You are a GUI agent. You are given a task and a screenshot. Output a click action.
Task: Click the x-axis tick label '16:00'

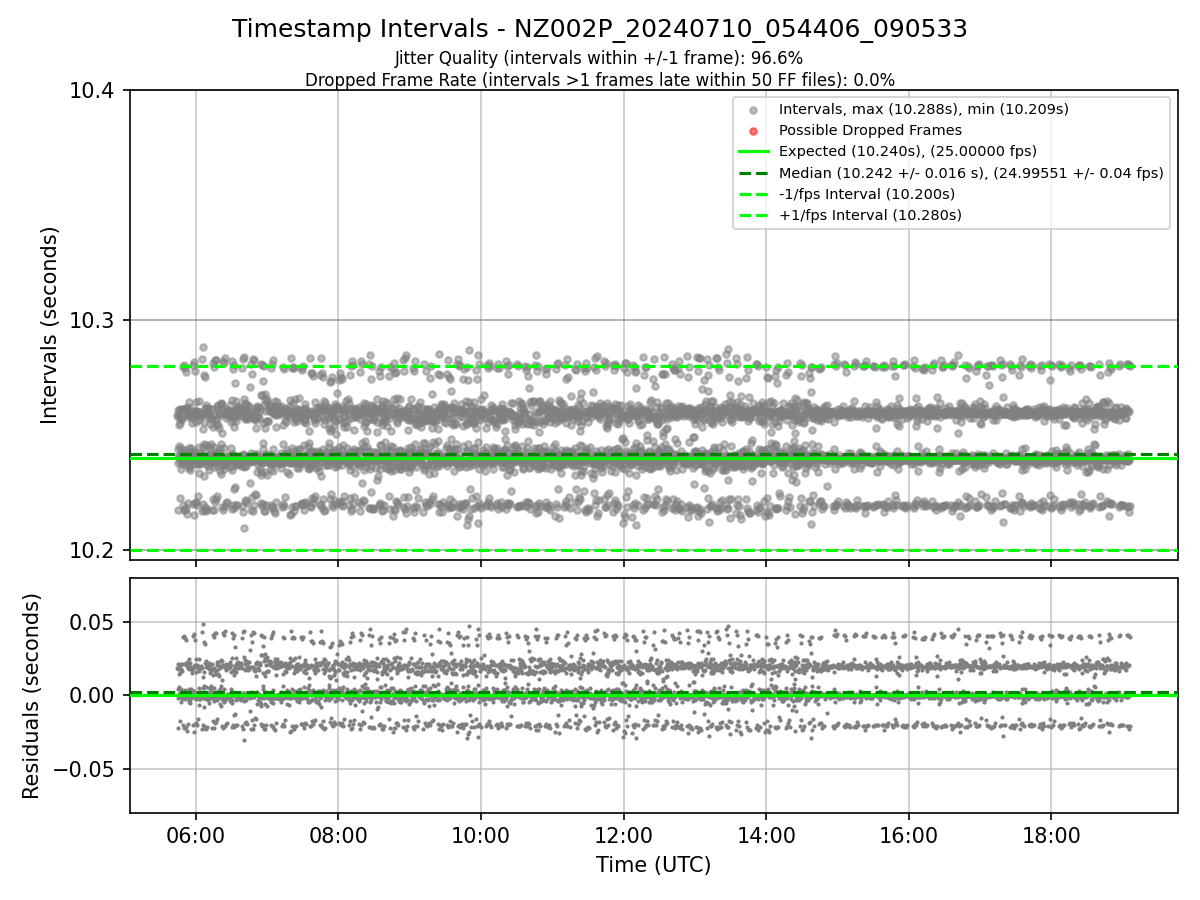point(908,836)
